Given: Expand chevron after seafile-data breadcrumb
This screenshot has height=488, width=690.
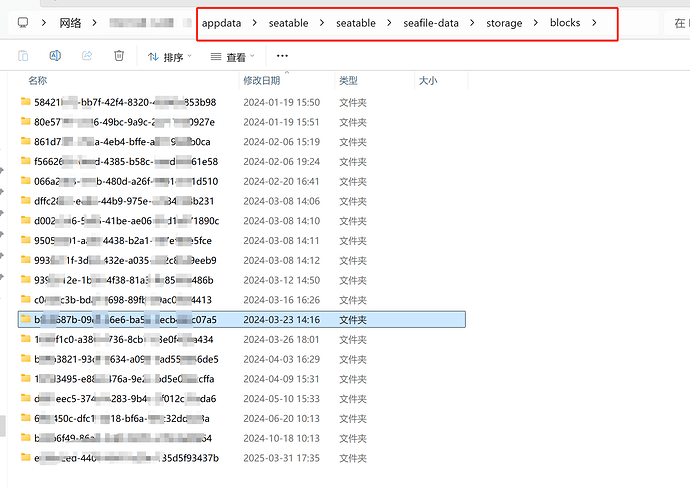Looking at the screenshot, I should (472, 23).
